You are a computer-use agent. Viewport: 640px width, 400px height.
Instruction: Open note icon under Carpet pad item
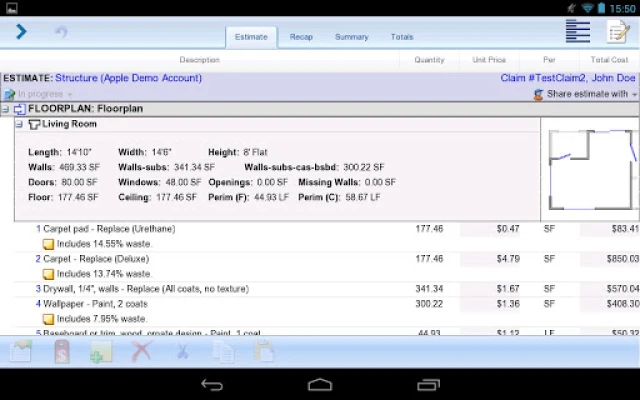pyautogui.click(x=49, y=244)
